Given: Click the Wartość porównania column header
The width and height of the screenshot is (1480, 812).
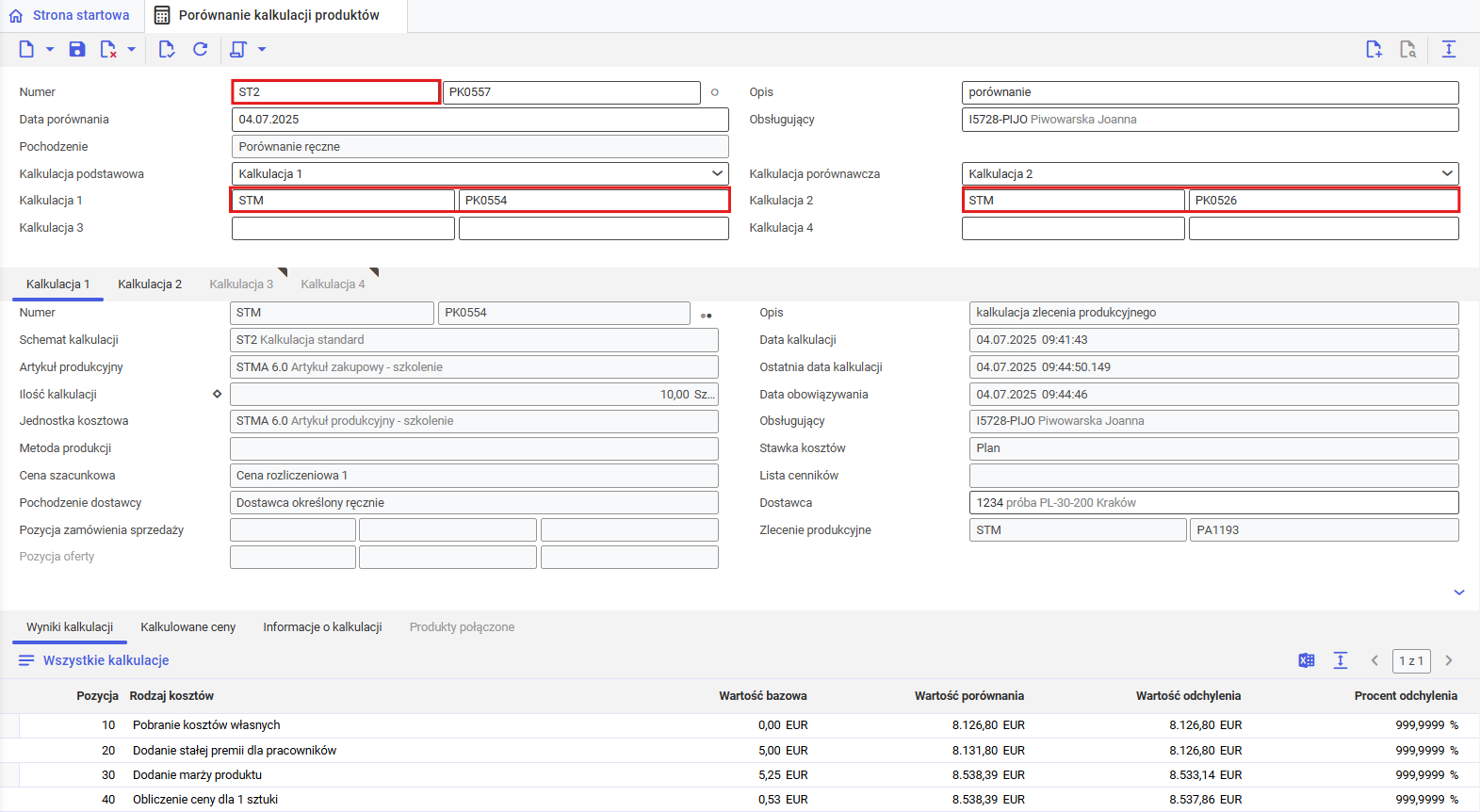Looking at the screenshot, I should (969, 696).
